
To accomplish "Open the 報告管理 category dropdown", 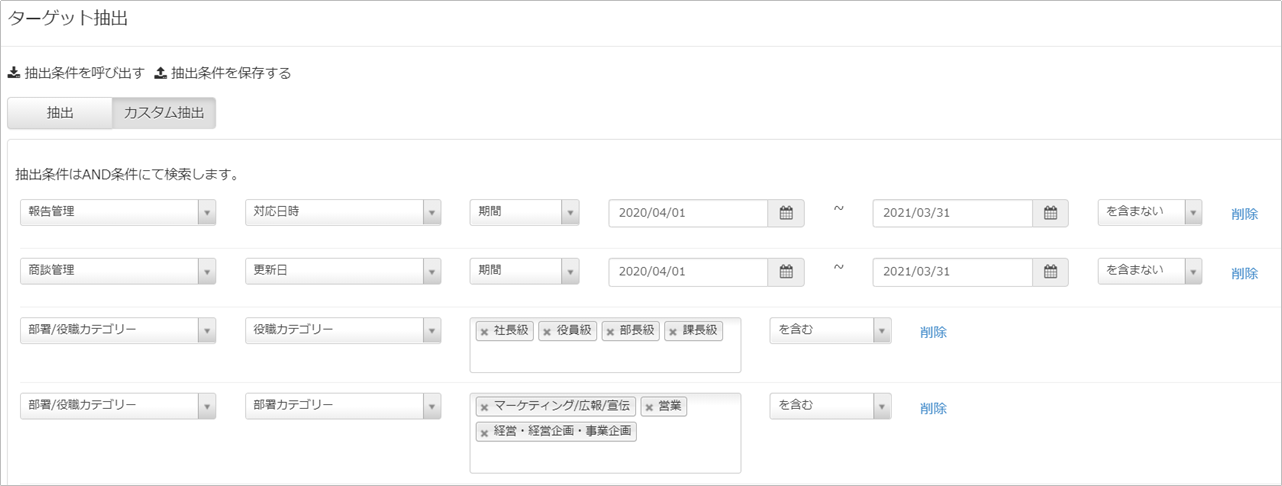I will click(117, 212).
